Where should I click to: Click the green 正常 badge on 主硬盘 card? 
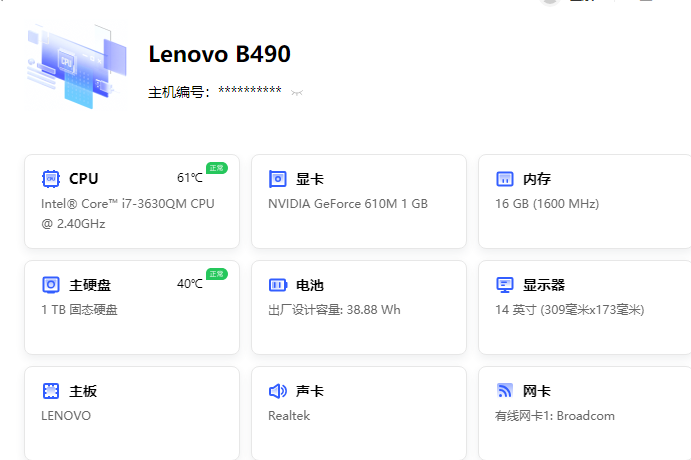point(216,274)
